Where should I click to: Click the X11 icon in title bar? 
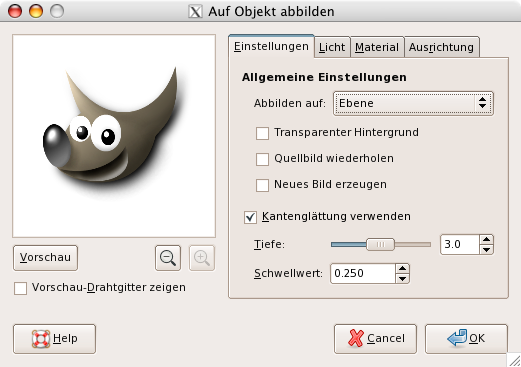[195, 12]
